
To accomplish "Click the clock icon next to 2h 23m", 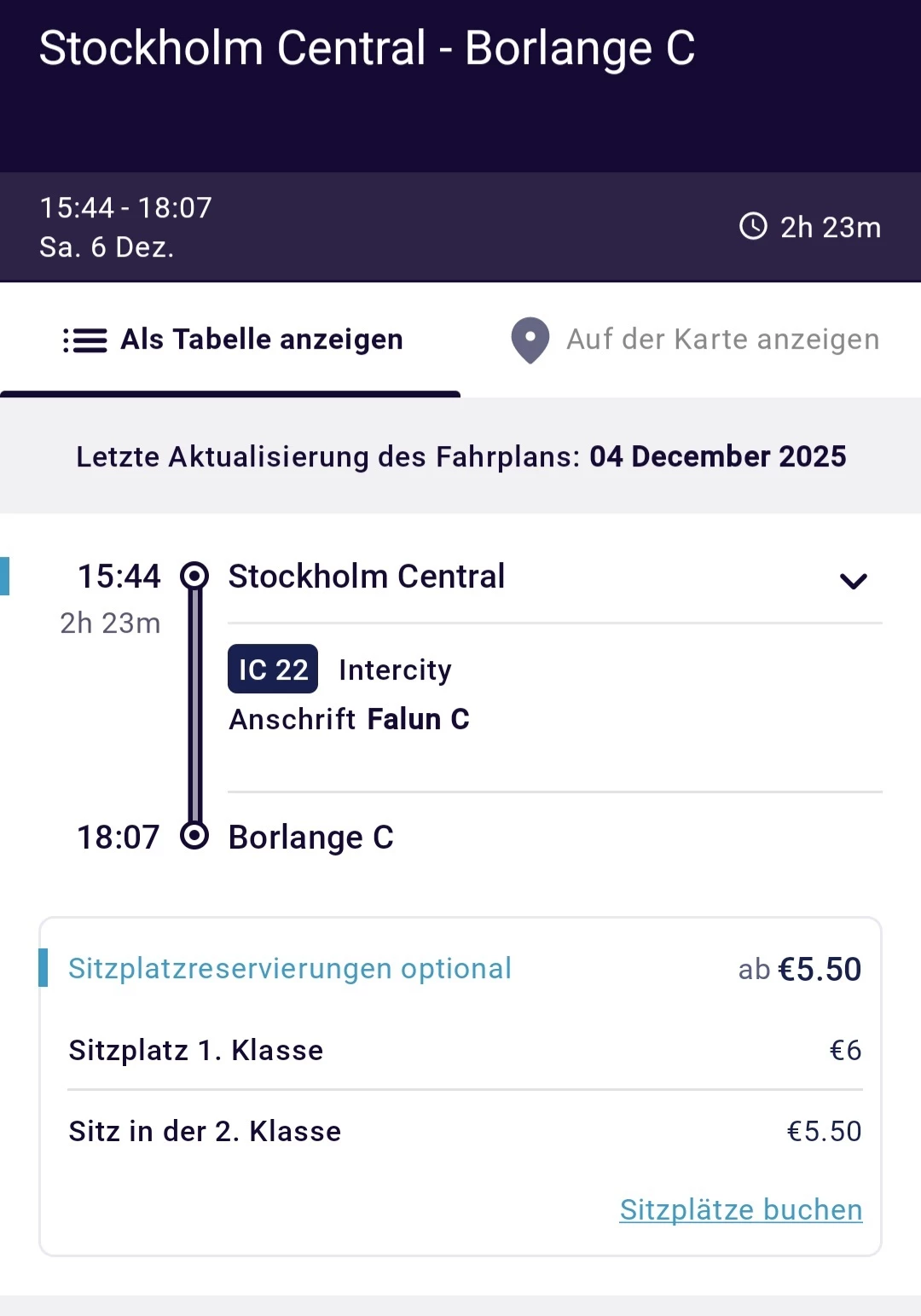I will pos(753,227).
